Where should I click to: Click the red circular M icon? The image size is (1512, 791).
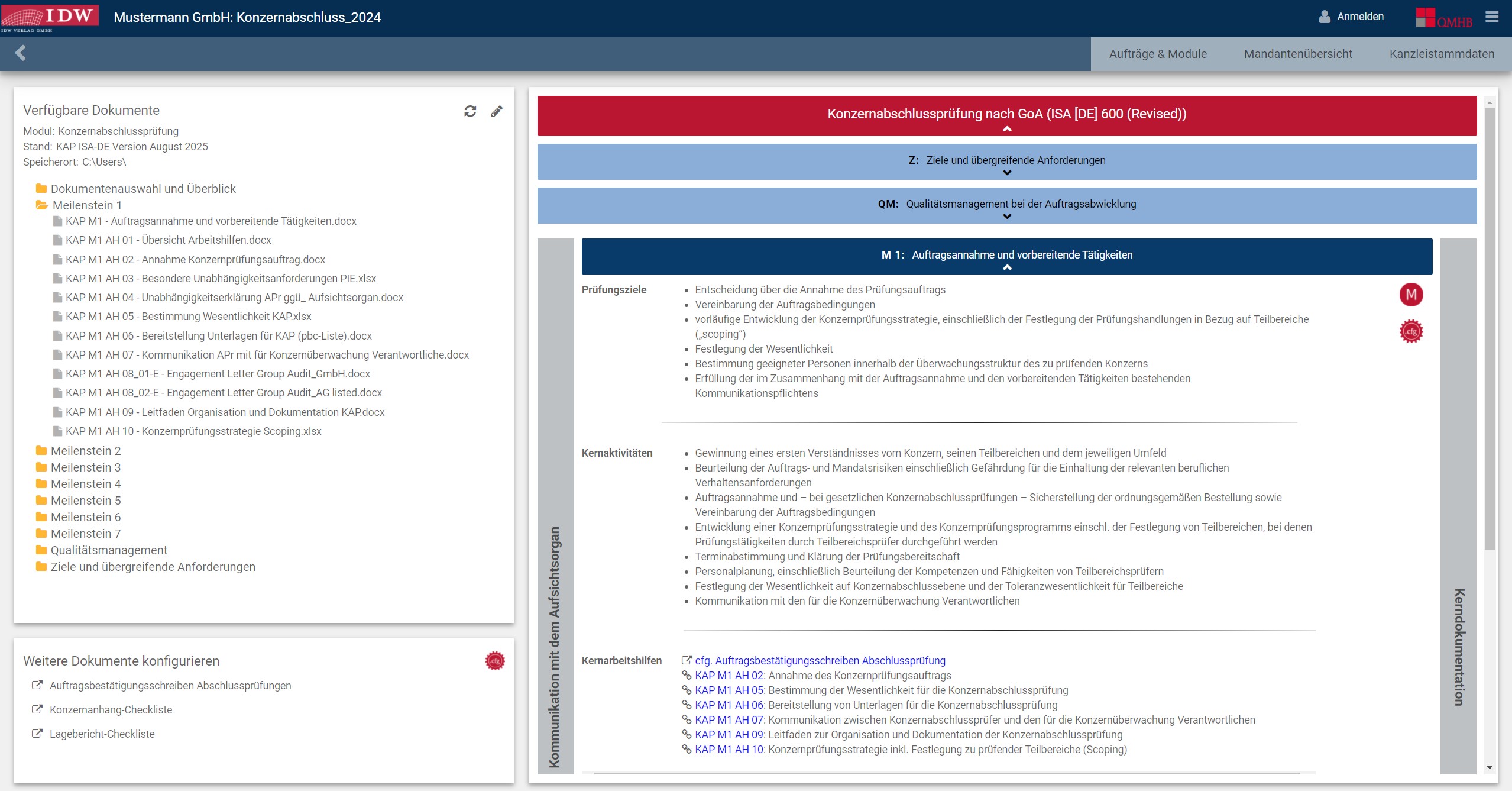pos(1411,295)
